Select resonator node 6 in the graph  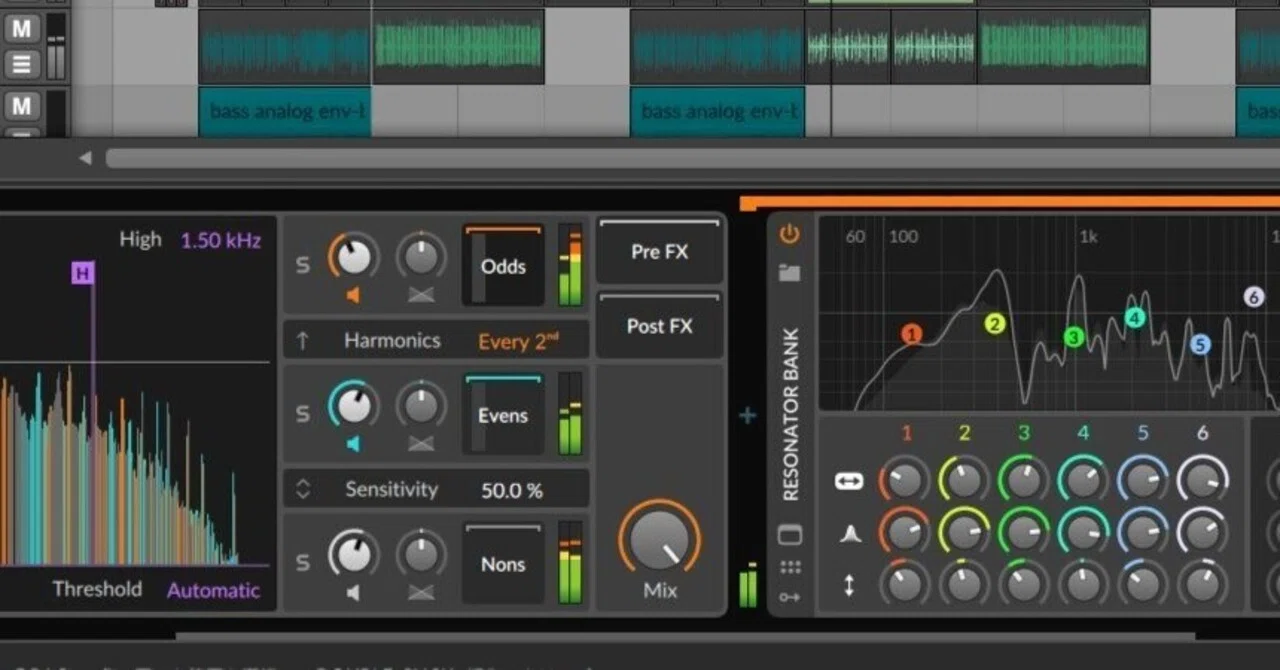click(1254, 297)
